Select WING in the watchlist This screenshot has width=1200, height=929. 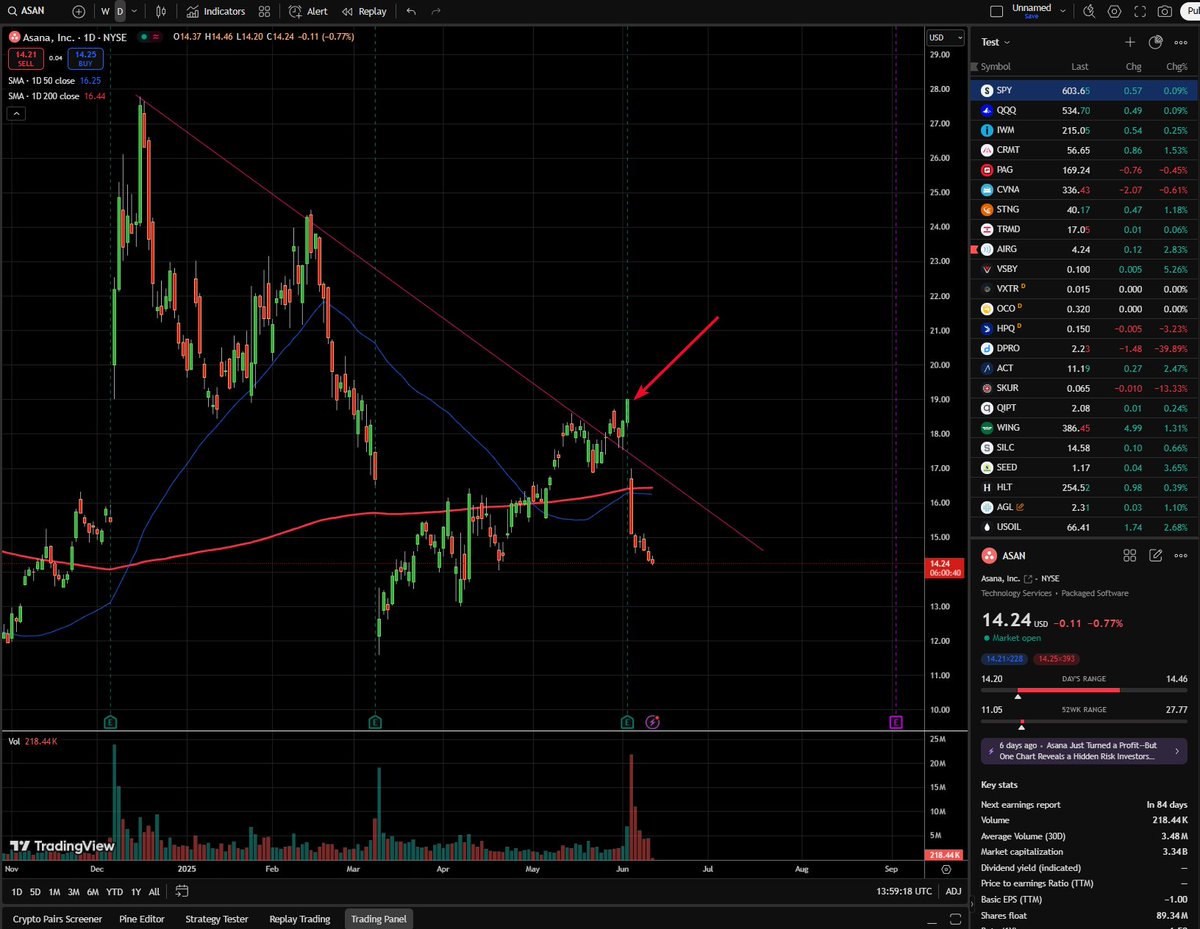[x=1084, y=427]
